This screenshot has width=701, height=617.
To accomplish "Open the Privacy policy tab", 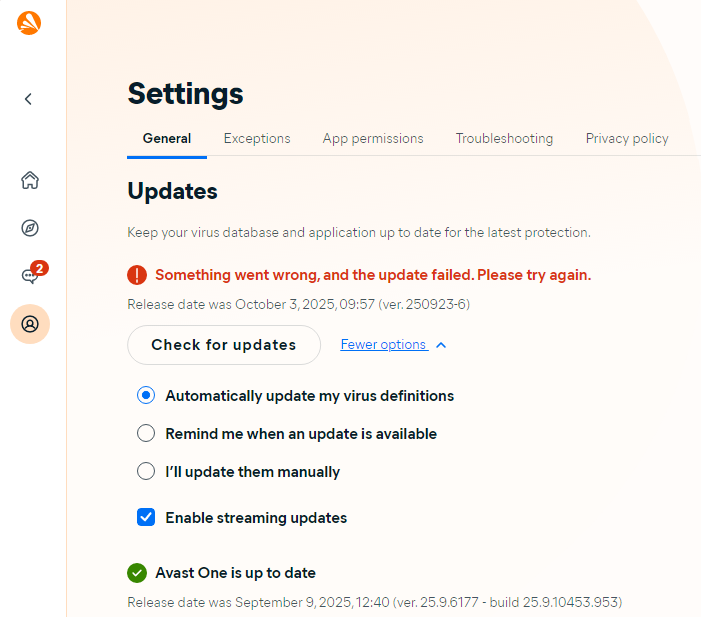I will [627, 139].
